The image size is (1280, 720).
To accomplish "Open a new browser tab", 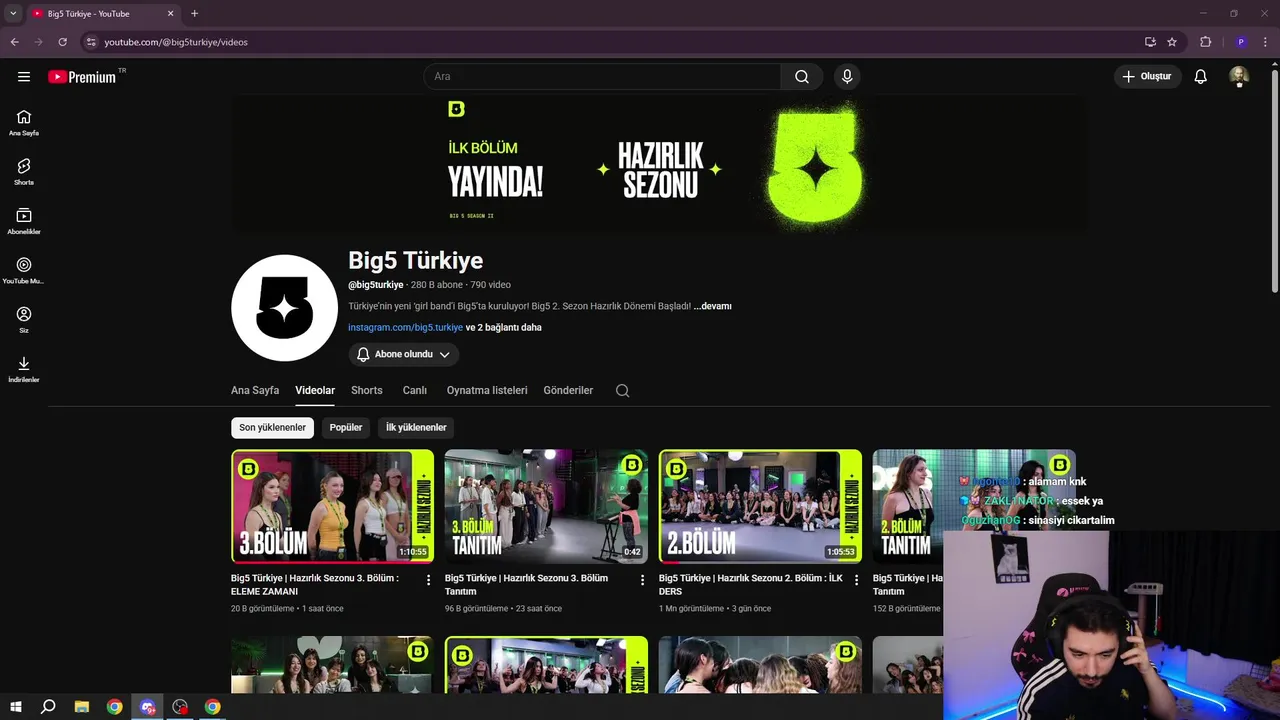I will pos(194,14).
